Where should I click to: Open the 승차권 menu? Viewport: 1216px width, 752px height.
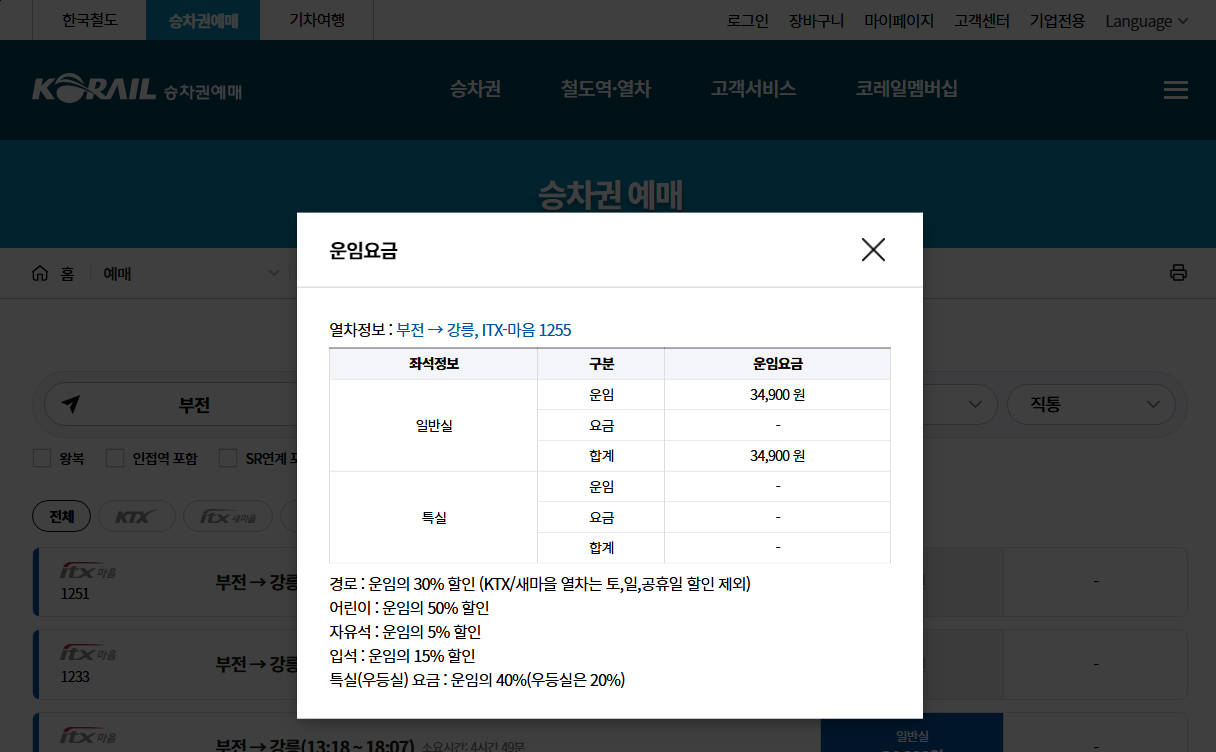475,89
